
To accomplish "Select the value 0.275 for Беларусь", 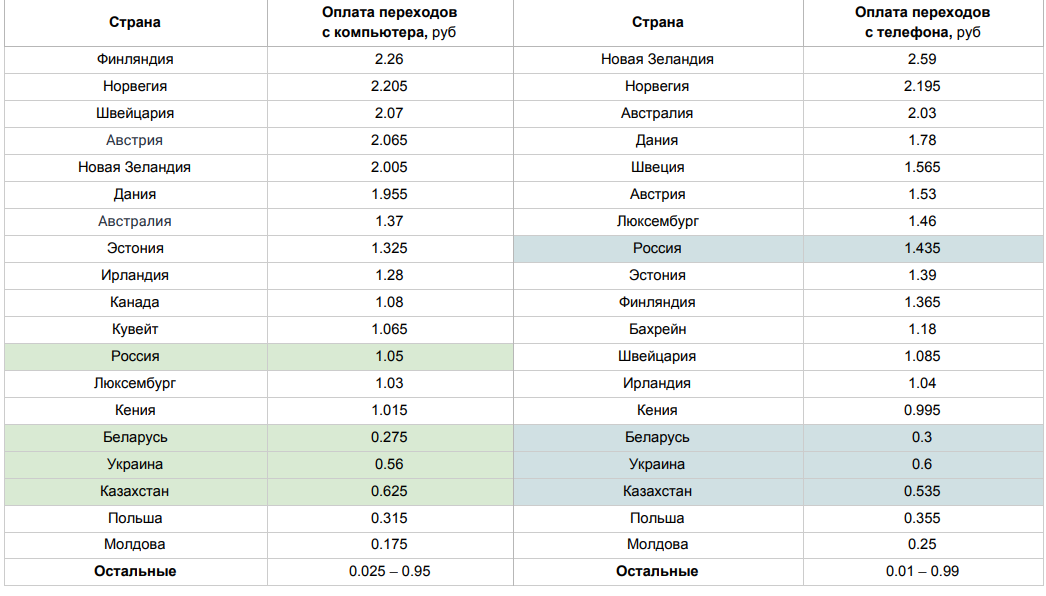I will click(390, 438).
